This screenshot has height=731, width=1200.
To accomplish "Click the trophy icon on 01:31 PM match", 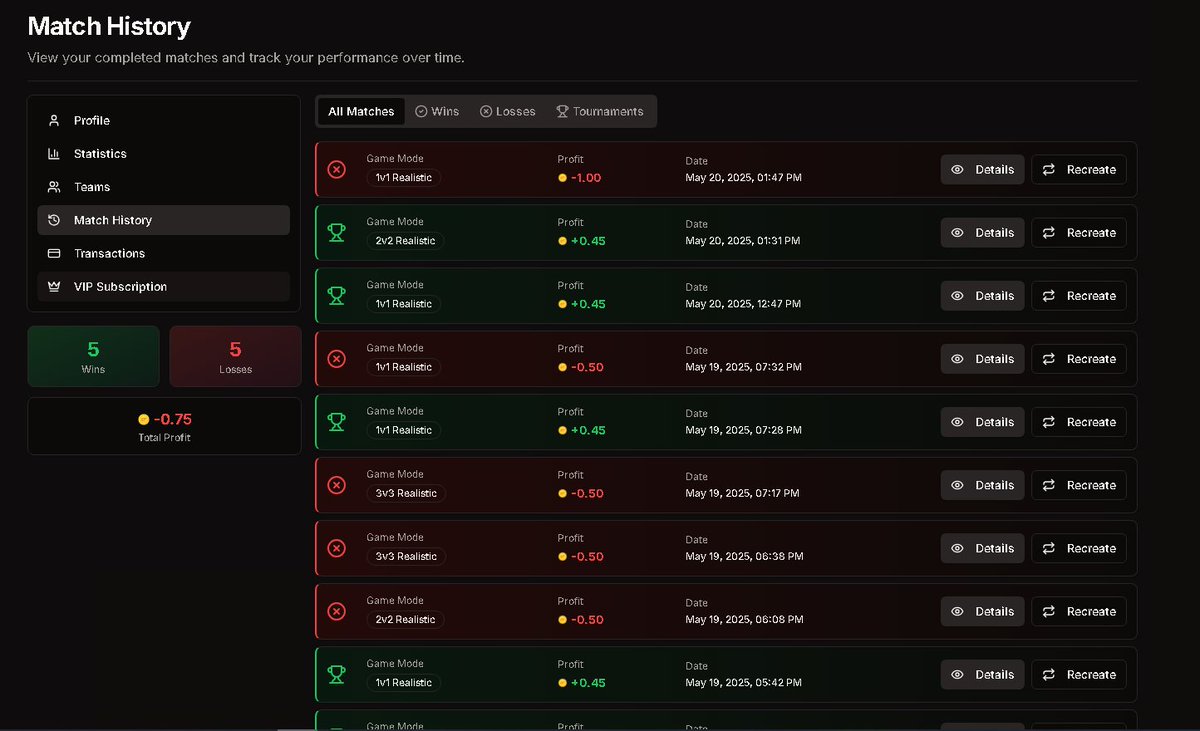I will (337, 233).
